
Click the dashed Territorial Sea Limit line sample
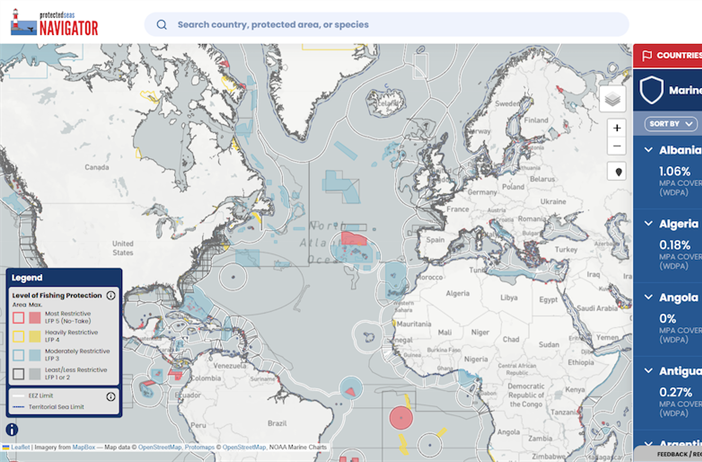(18, 407)
